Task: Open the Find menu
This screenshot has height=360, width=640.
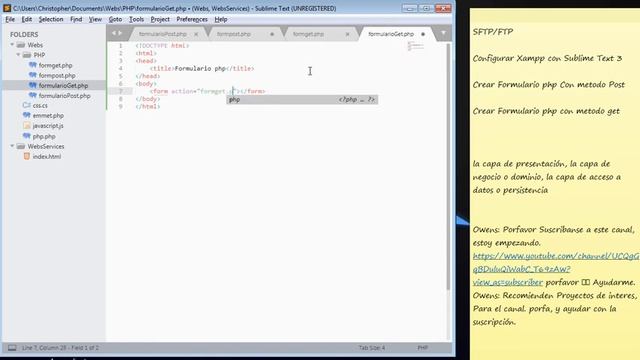Action: click(76, 19)
